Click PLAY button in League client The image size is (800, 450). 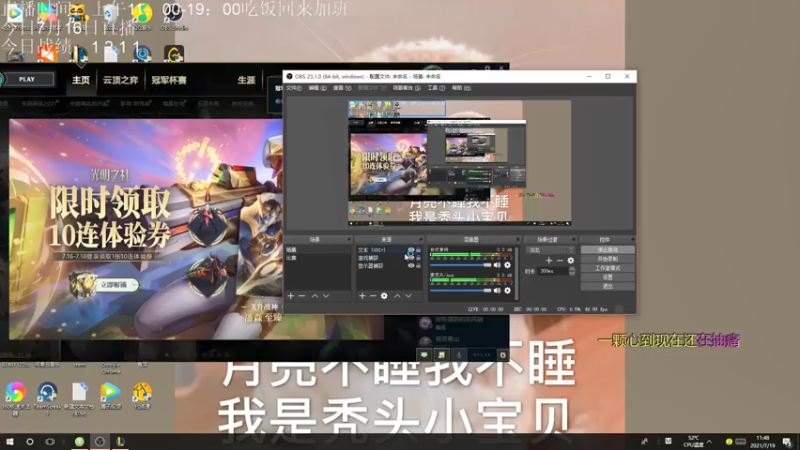27,80
